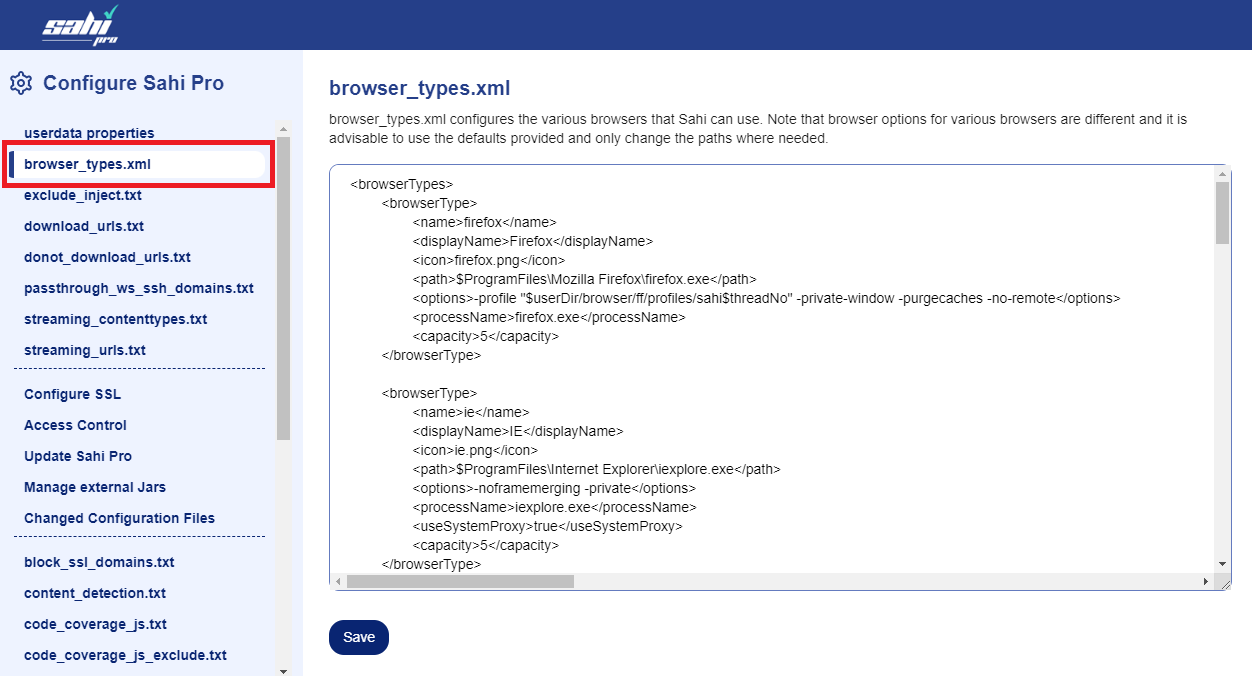Open donot_download_urls.txt in the sidebar
This screenshot has width=1252, height=676.
pos(107,257)
